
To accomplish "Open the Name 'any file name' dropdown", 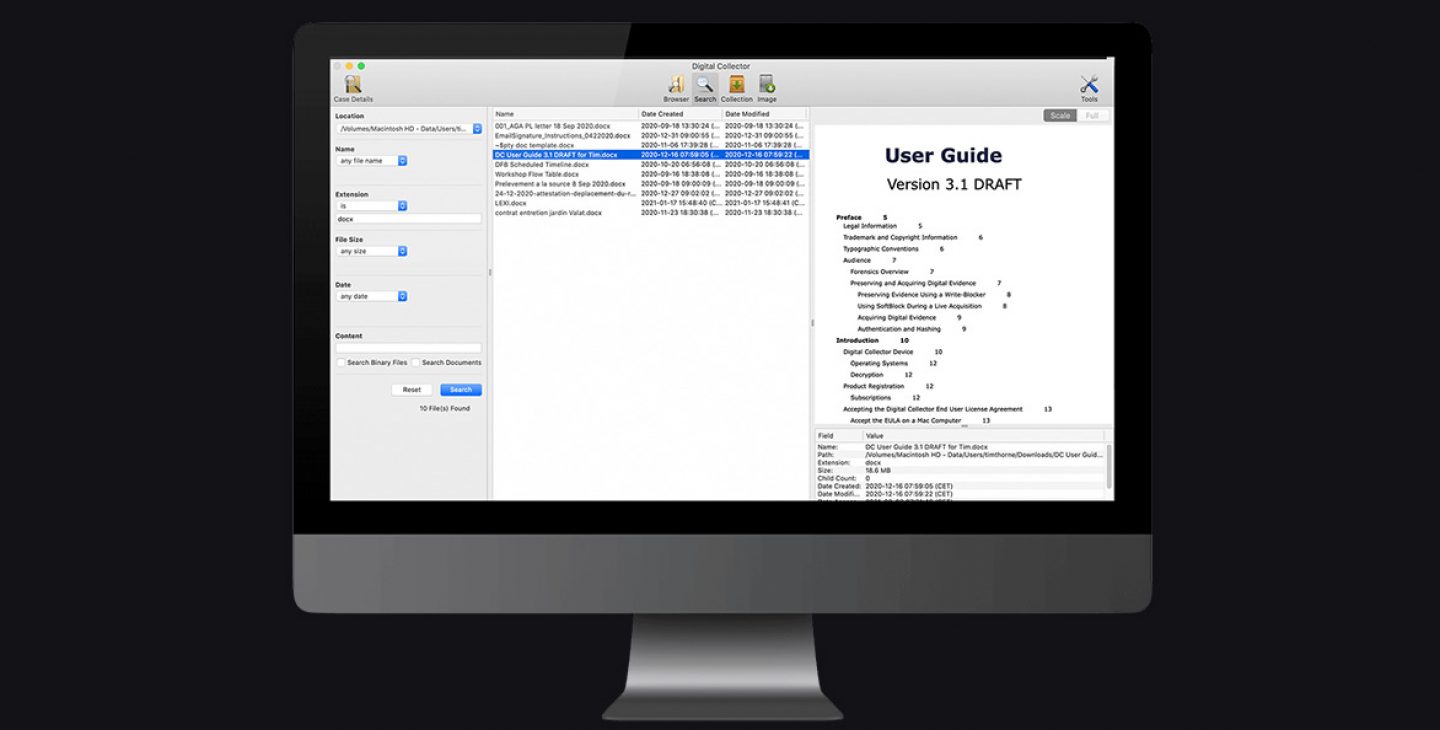I will pyautogui.click(x=372, y=161).
